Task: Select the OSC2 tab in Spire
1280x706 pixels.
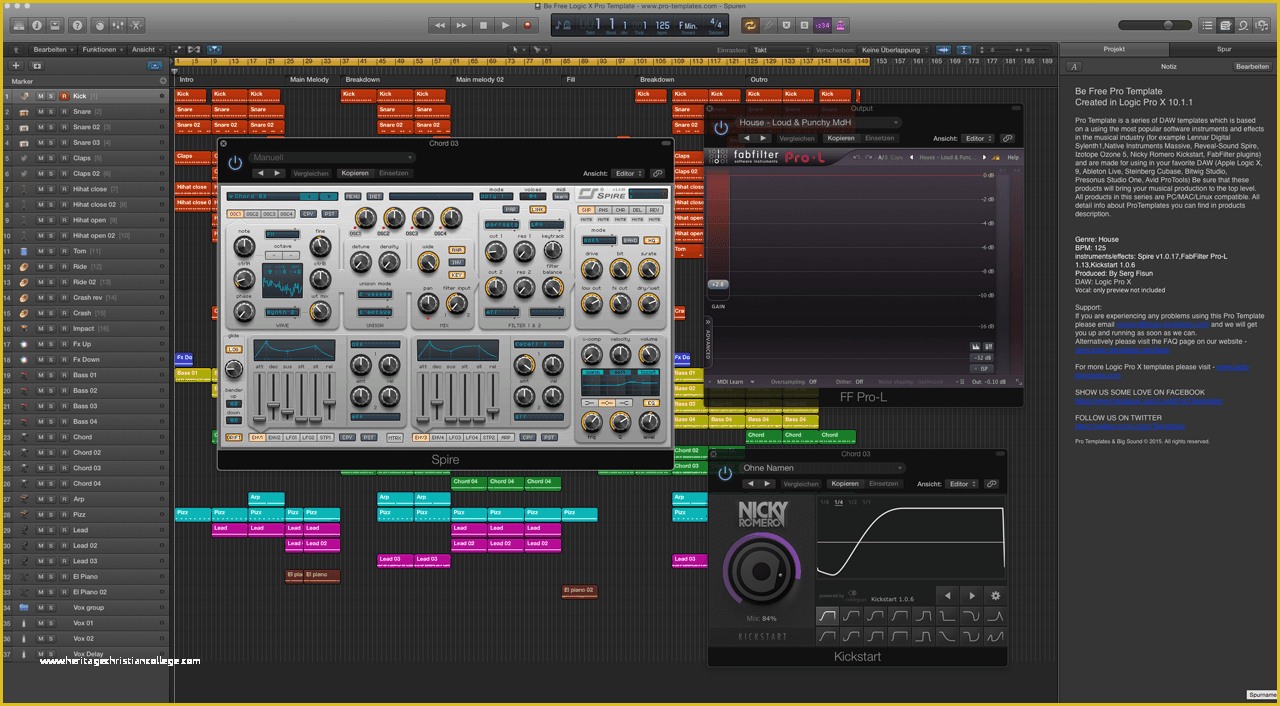Action: (253, 214)
